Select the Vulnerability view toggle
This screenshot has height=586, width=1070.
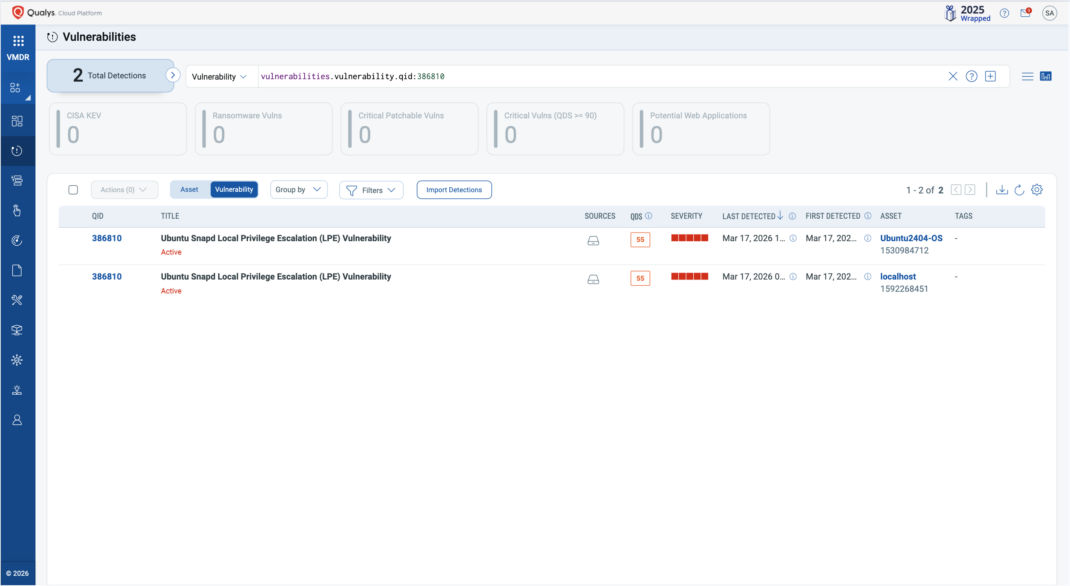[x=234, y=190]
